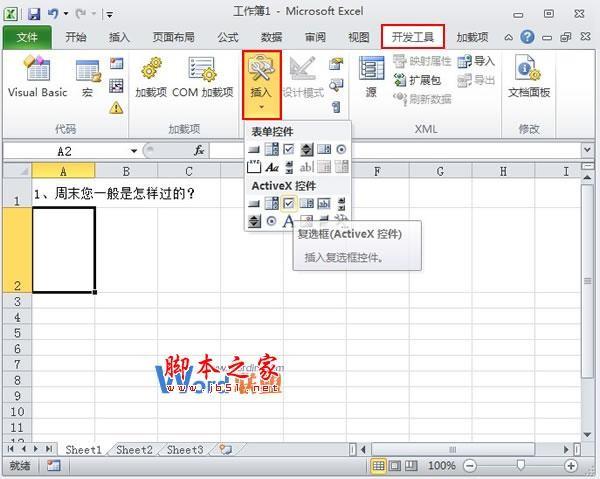Insert ActiveX Text Box

[324, 204]
